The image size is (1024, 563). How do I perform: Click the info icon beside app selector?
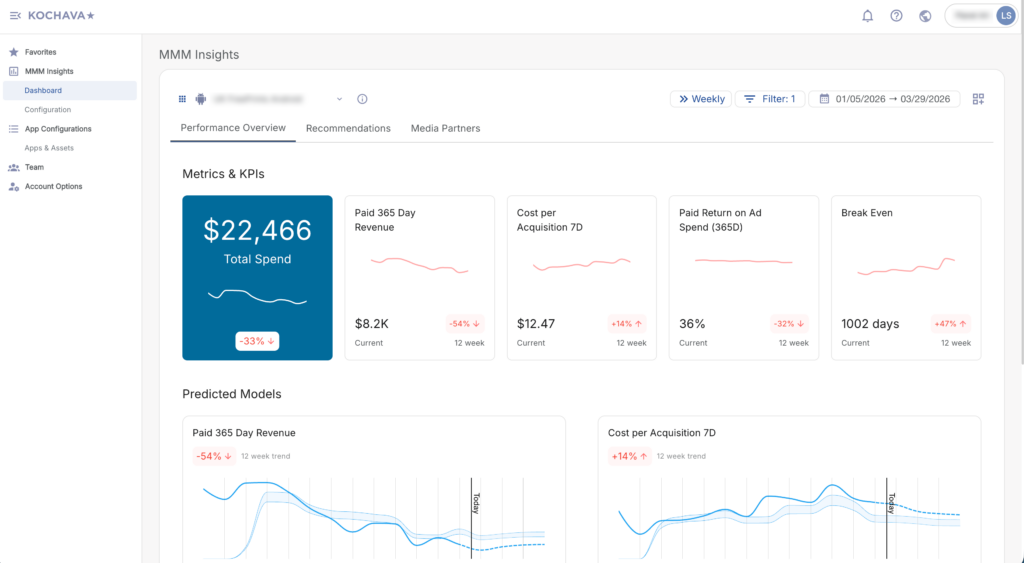click(x=362, y=99)
